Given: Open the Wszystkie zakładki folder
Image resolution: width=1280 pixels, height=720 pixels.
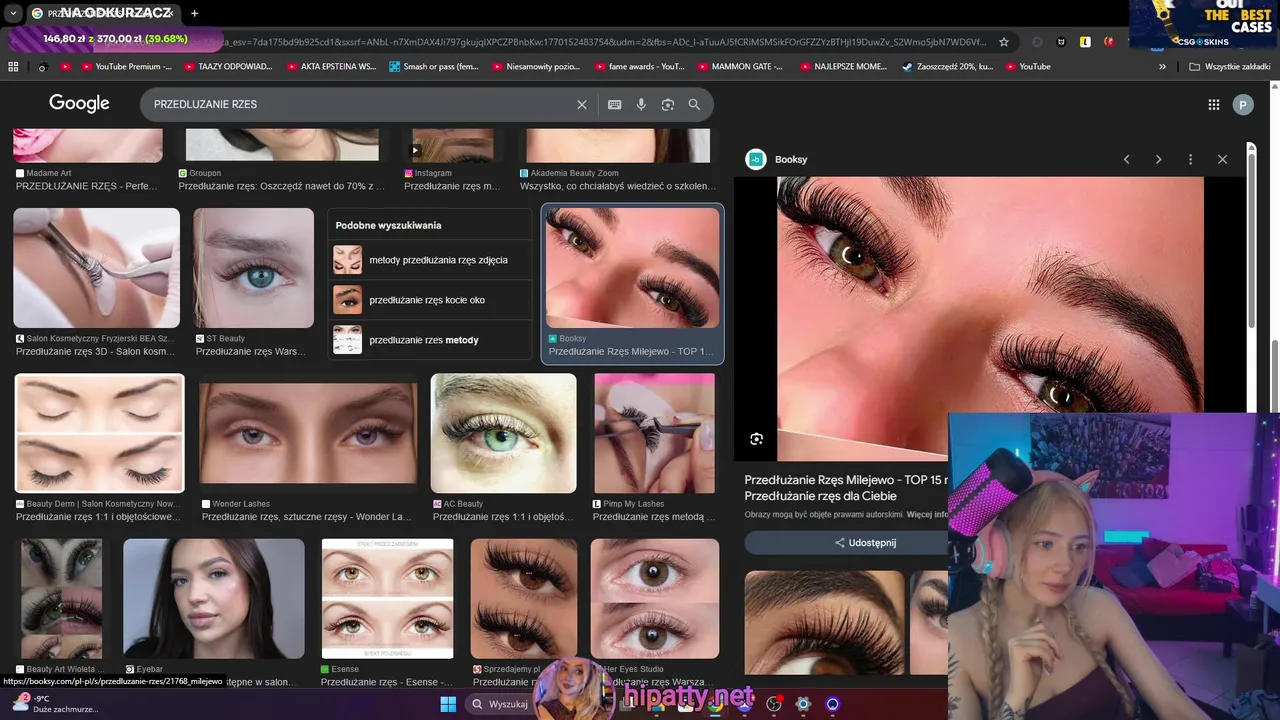Looking at the screenshot, I should (1230, 67).
